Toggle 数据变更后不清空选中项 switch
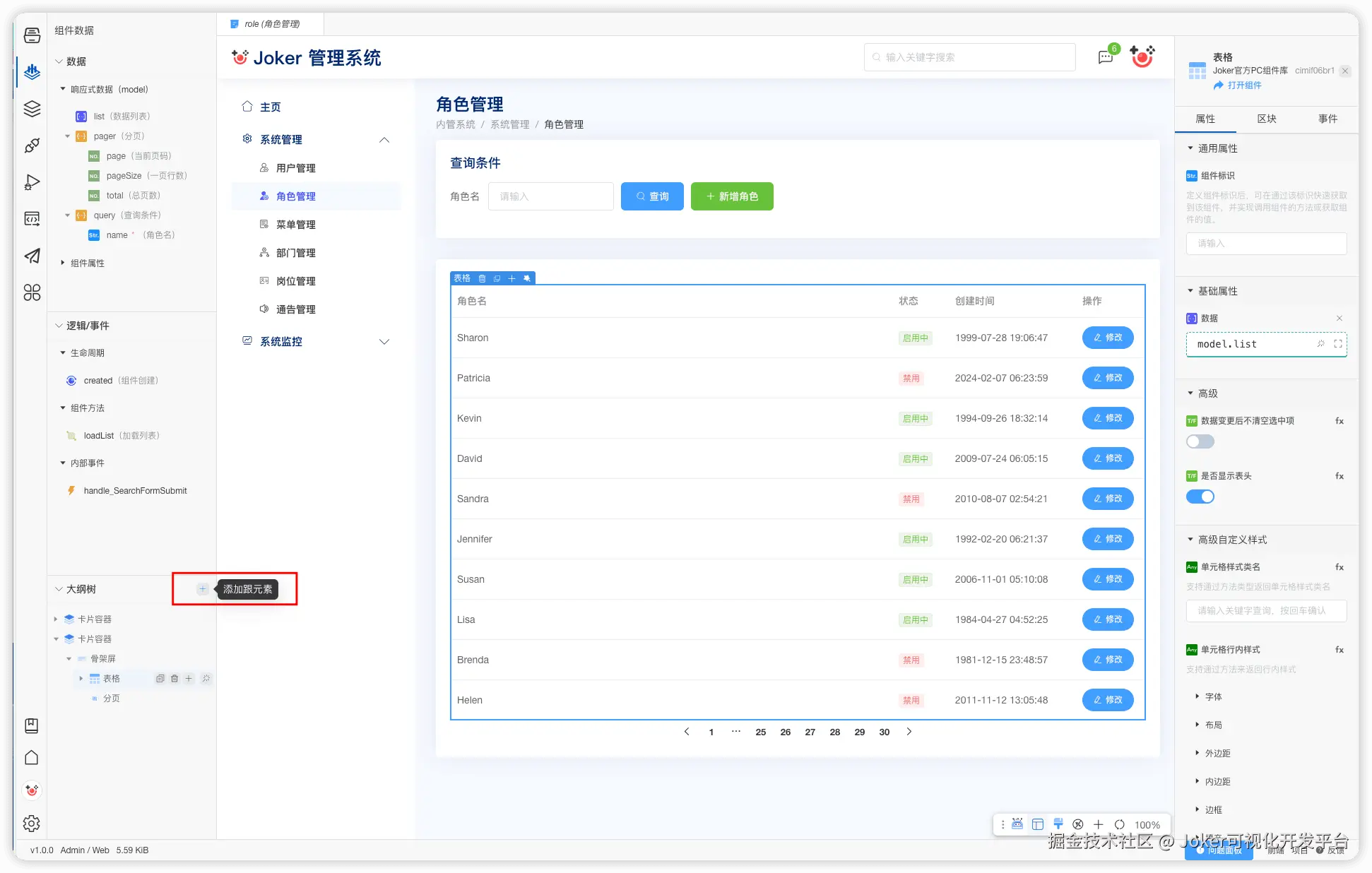Screen dimensions: 1372x873 point(1200,441)
